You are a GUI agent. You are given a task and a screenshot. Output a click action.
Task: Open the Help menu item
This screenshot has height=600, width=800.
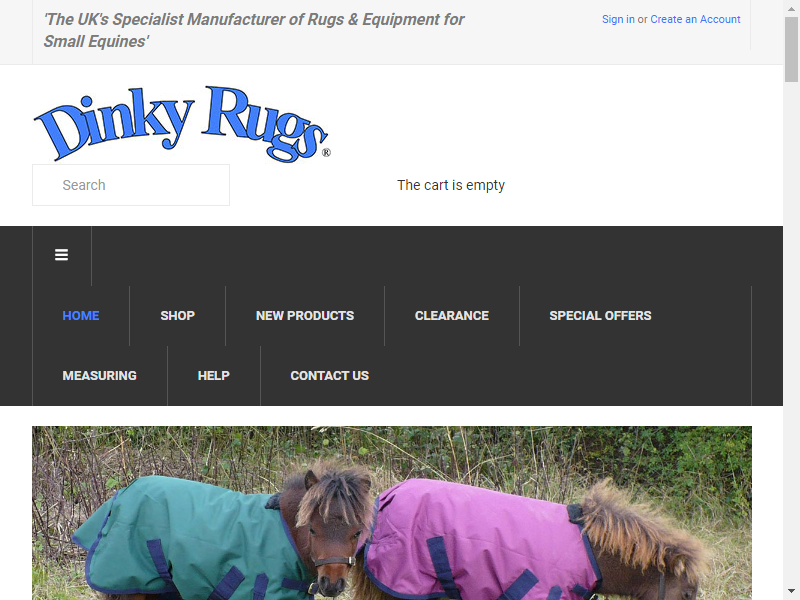(213, 376)
